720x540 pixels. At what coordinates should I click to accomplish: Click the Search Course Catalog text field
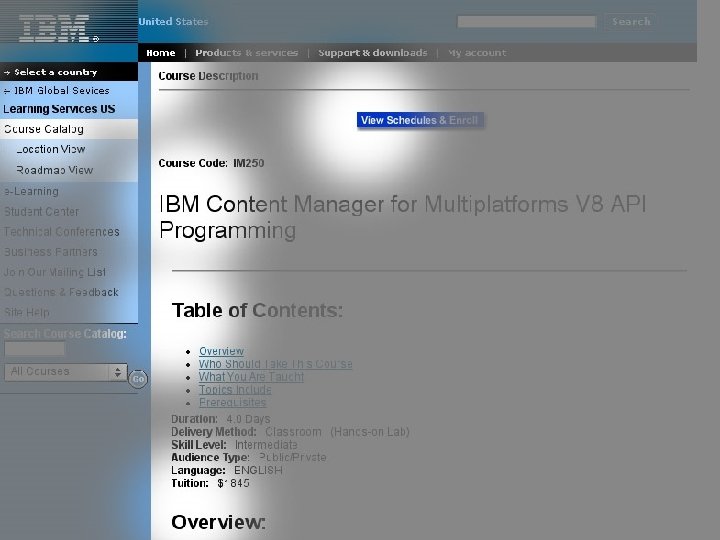click(x=34, y=349)
